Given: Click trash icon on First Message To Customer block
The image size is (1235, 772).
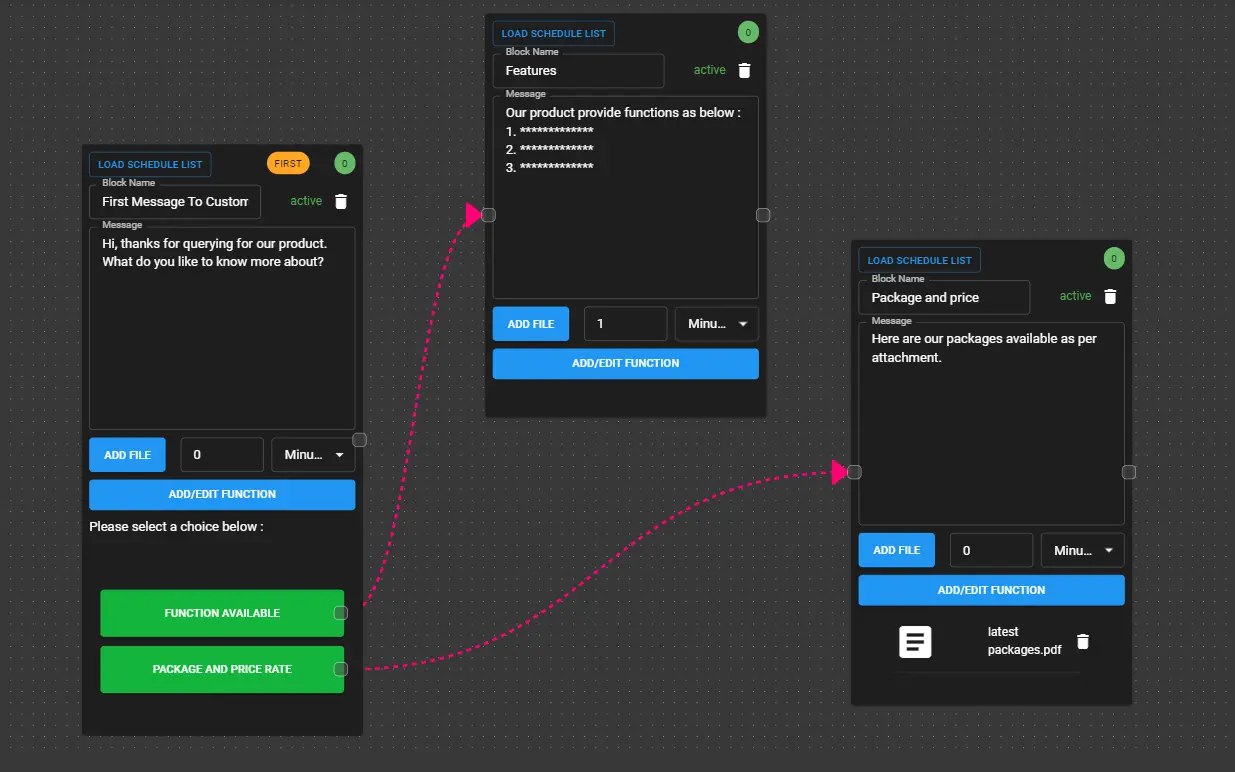Looking at the screenshot, I should (x=341, y=201).
